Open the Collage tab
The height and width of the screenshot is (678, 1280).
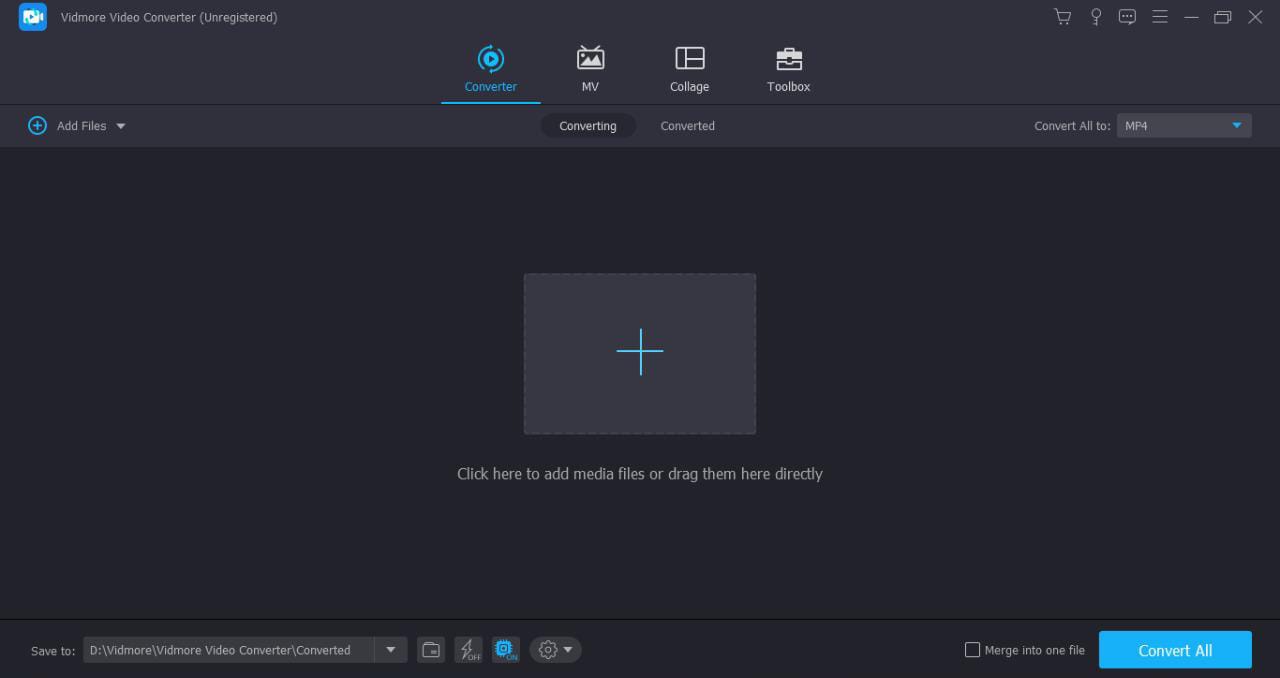[689, 70]
